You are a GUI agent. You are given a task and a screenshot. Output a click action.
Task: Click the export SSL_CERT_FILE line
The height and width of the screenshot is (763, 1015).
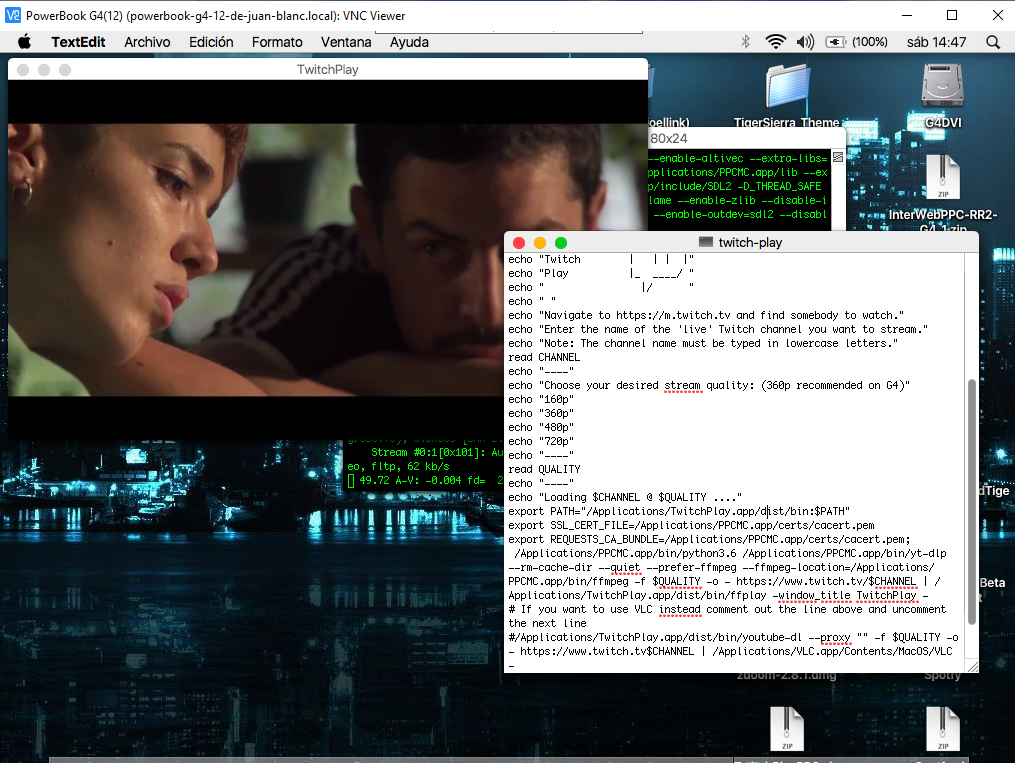[691, 525]
